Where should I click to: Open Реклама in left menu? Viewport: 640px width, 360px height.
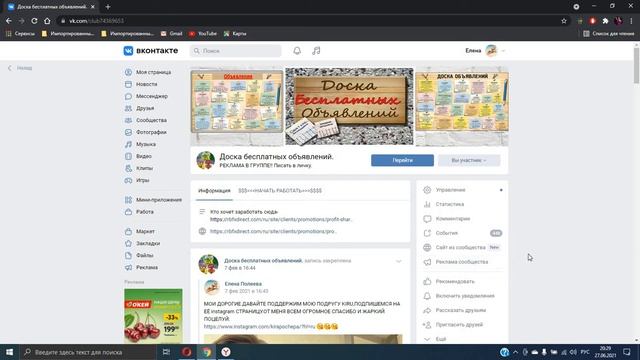pos(147,267)
